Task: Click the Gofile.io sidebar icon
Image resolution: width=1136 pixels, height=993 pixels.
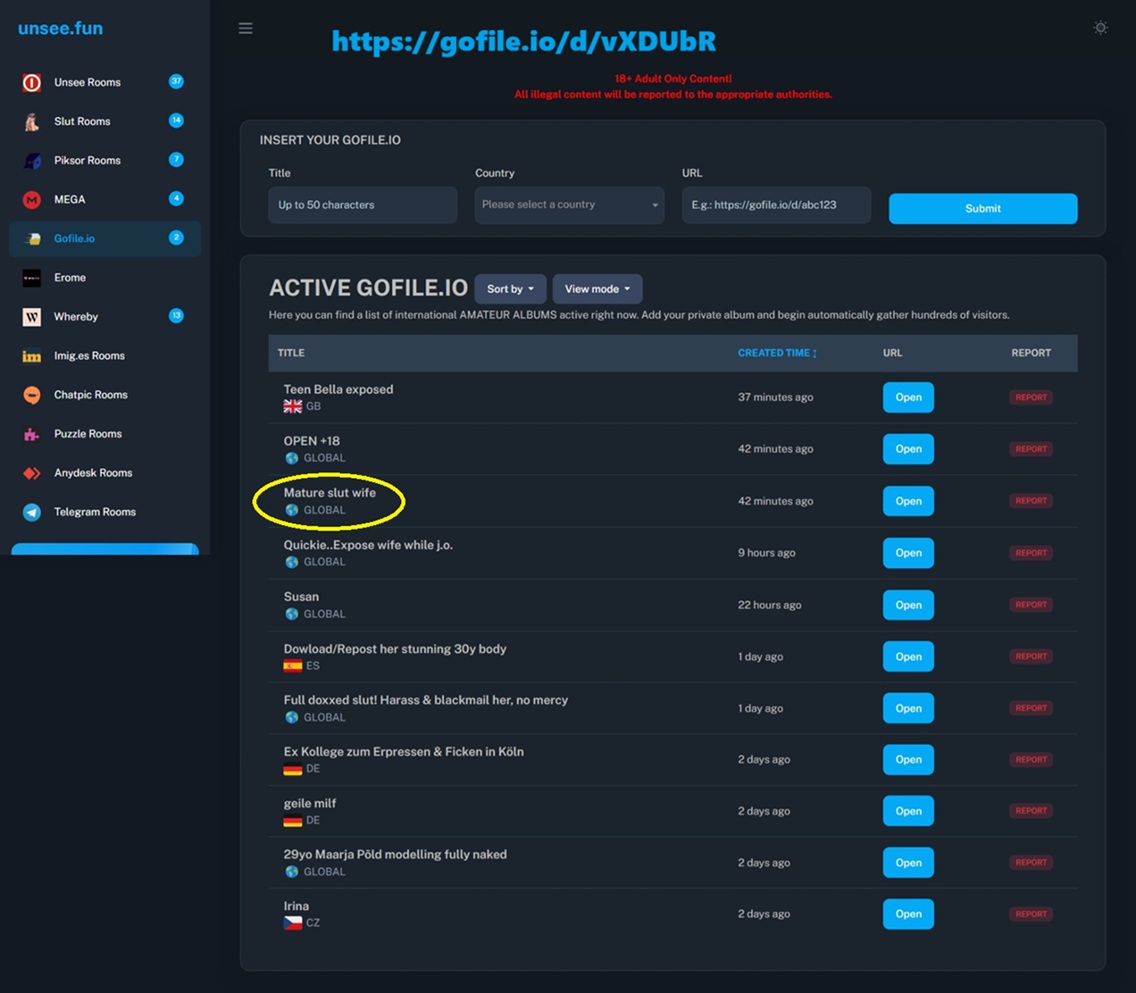Action: [32, 239]
